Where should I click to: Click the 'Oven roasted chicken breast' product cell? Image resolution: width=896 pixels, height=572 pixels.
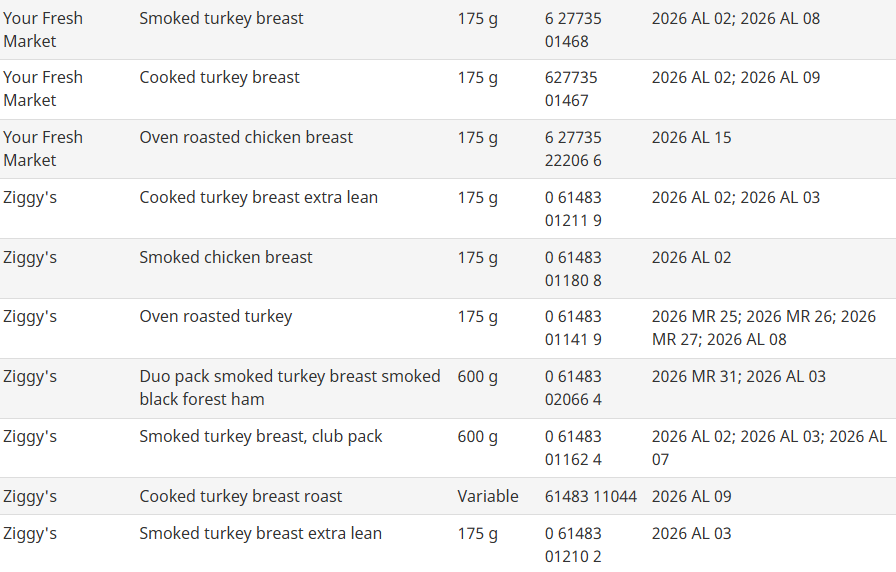(x=246, y=138)
